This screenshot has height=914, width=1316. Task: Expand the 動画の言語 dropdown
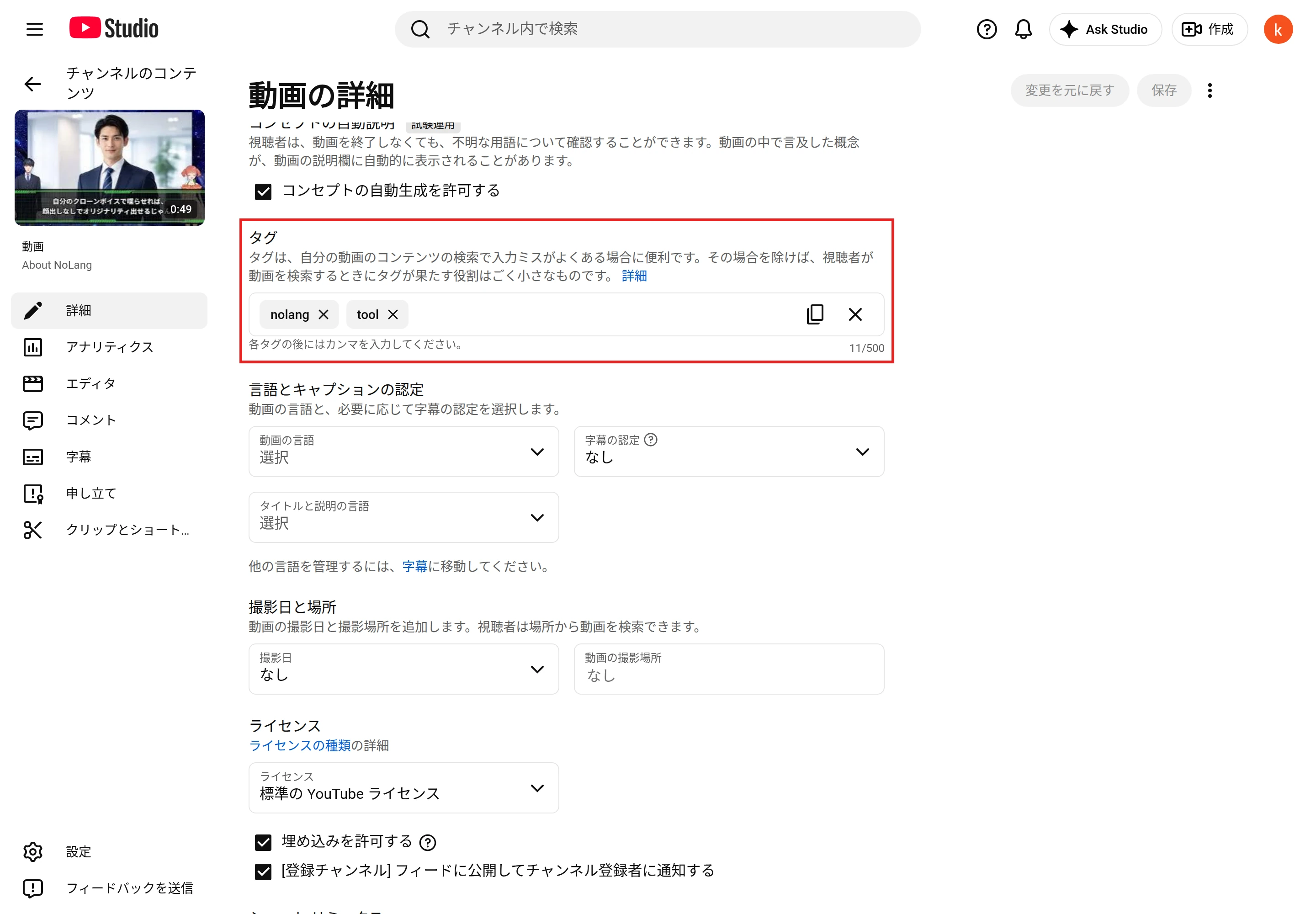(403, 451)
